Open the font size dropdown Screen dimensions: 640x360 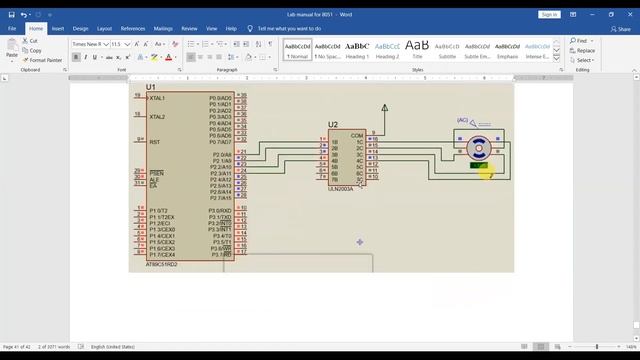coord(127,44)
